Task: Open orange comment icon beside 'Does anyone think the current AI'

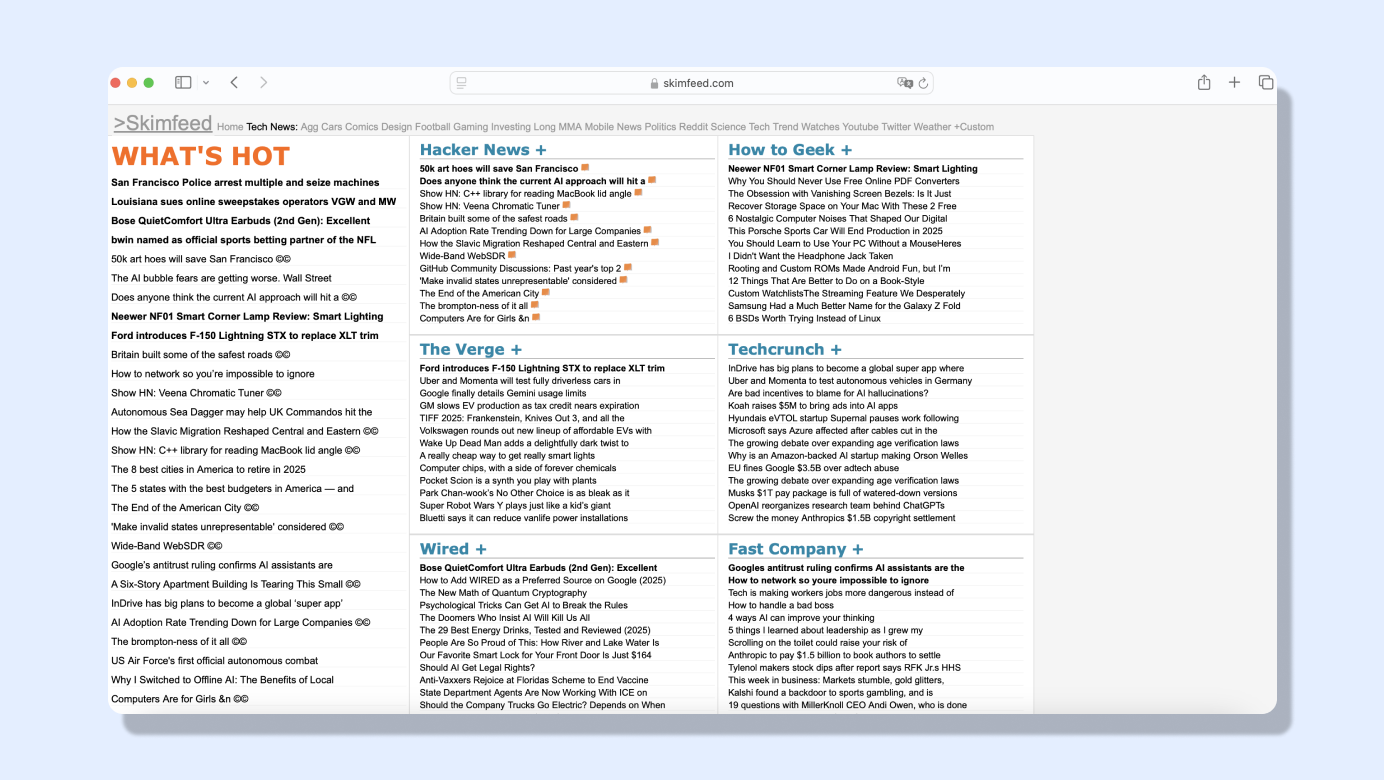Action: pos(652,180)
